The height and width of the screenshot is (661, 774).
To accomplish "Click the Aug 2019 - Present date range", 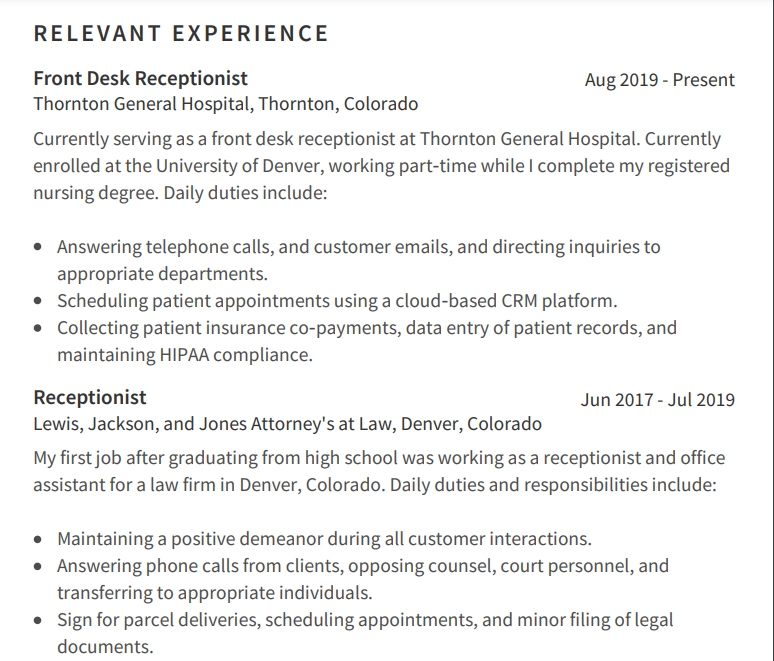I will pyautogui.click(x=660, y=80).
